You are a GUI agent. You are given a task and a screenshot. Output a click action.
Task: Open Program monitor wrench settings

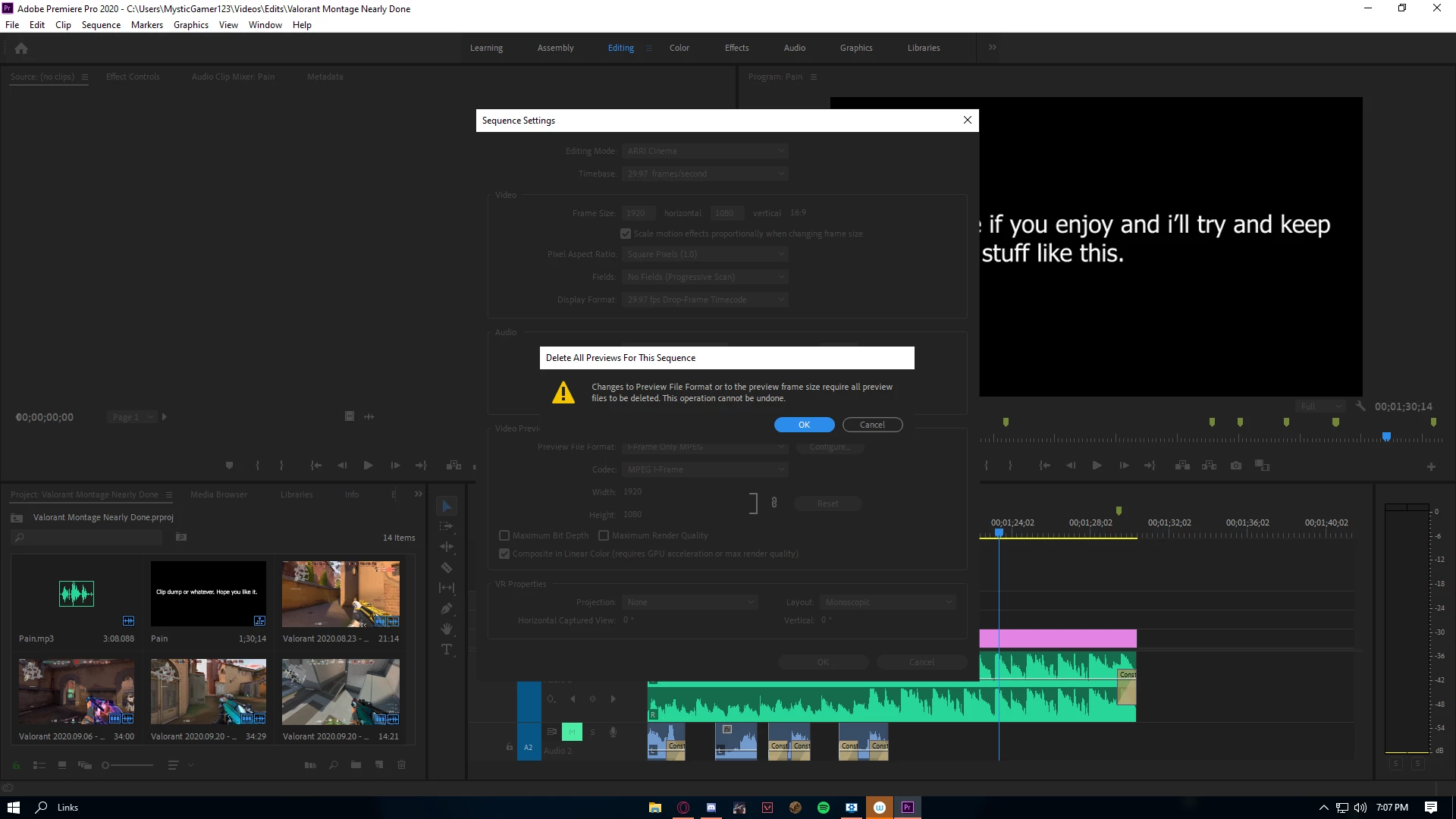[1360, 406]
